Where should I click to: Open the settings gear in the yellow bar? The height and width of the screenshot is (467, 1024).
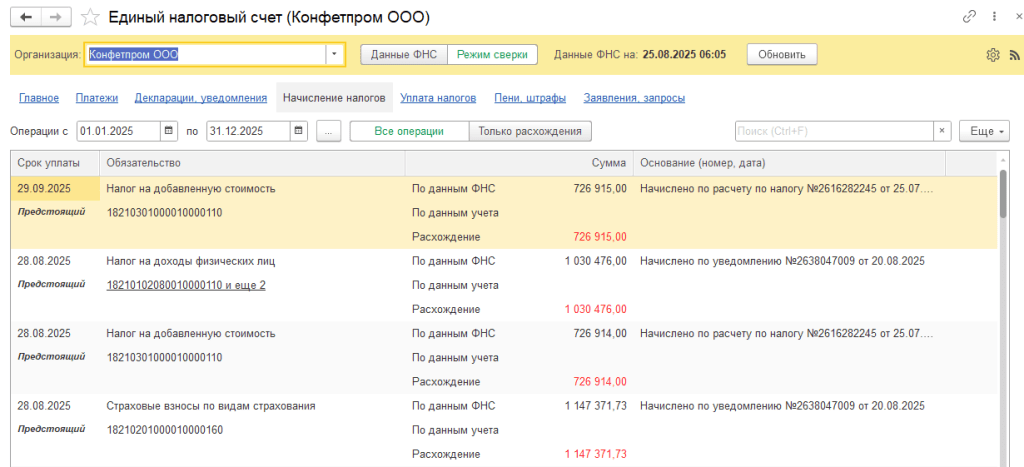click(x=993, y=55)
